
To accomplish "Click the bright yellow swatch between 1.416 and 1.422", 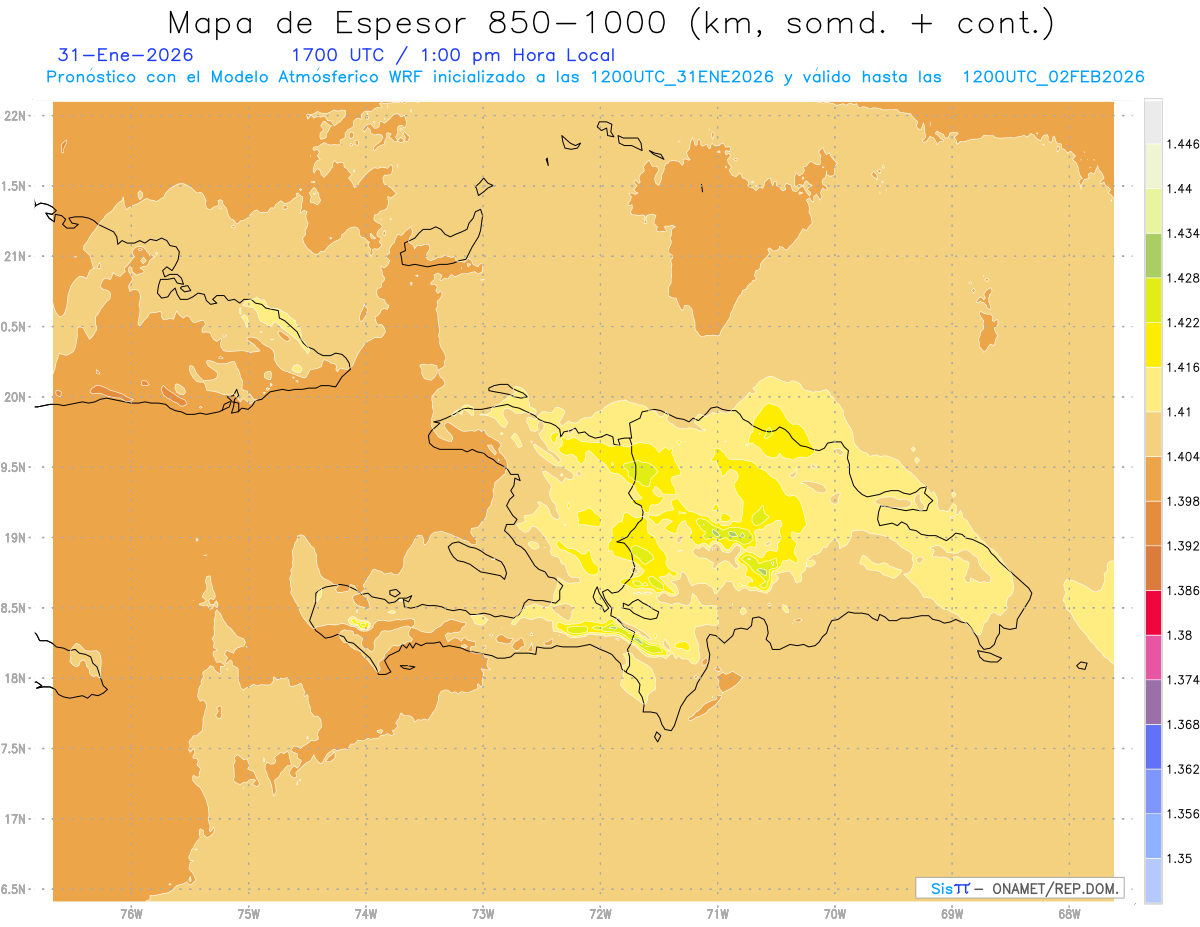I will coord(1153,344).
